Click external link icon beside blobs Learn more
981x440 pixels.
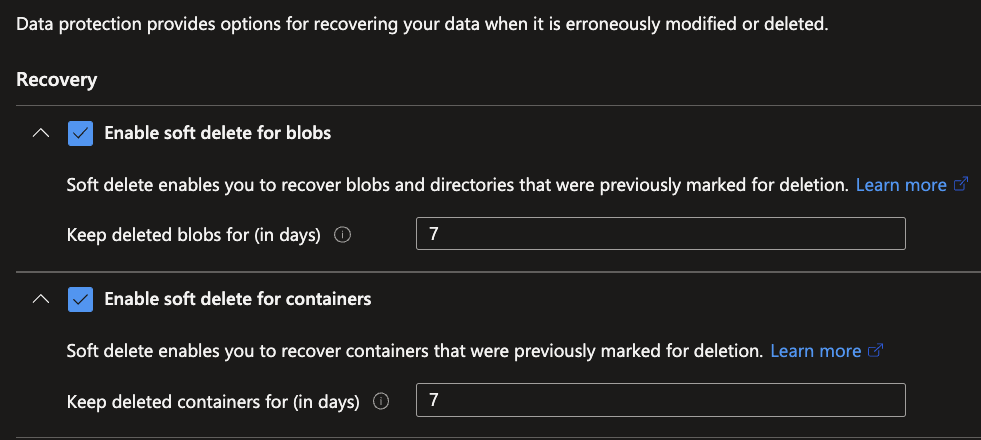961,185
